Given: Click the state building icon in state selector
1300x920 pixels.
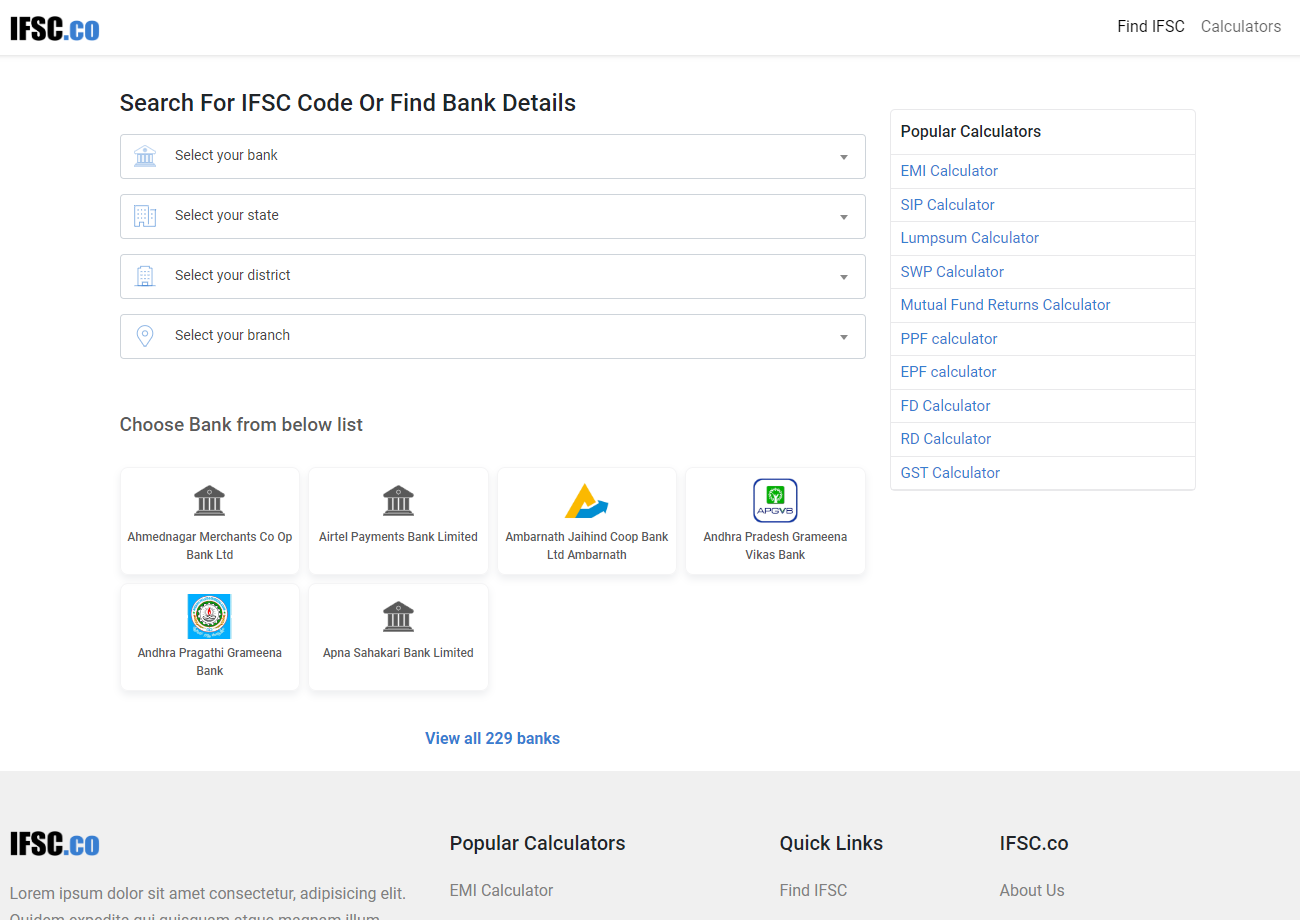Looking at the screenshot, I should 145,216.
